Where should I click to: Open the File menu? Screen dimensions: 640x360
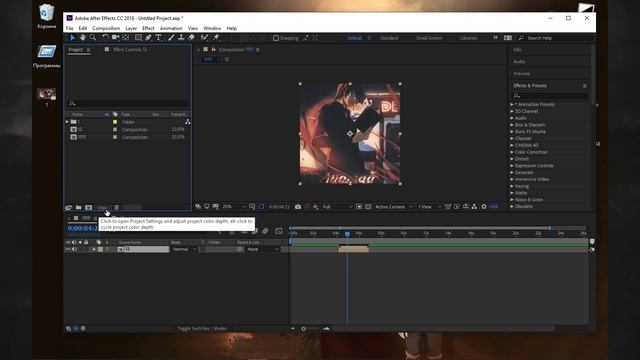click(70, 28)
